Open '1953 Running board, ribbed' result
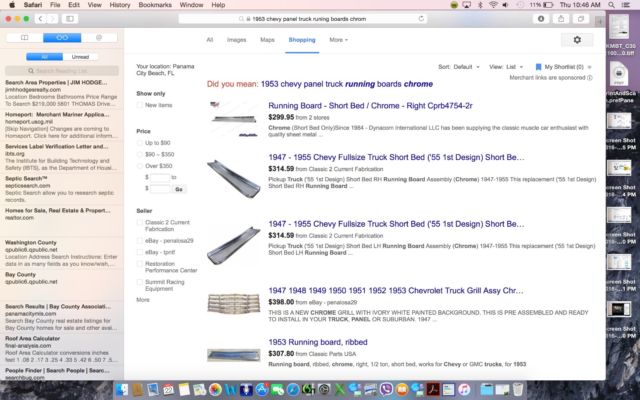 point(318,342)
